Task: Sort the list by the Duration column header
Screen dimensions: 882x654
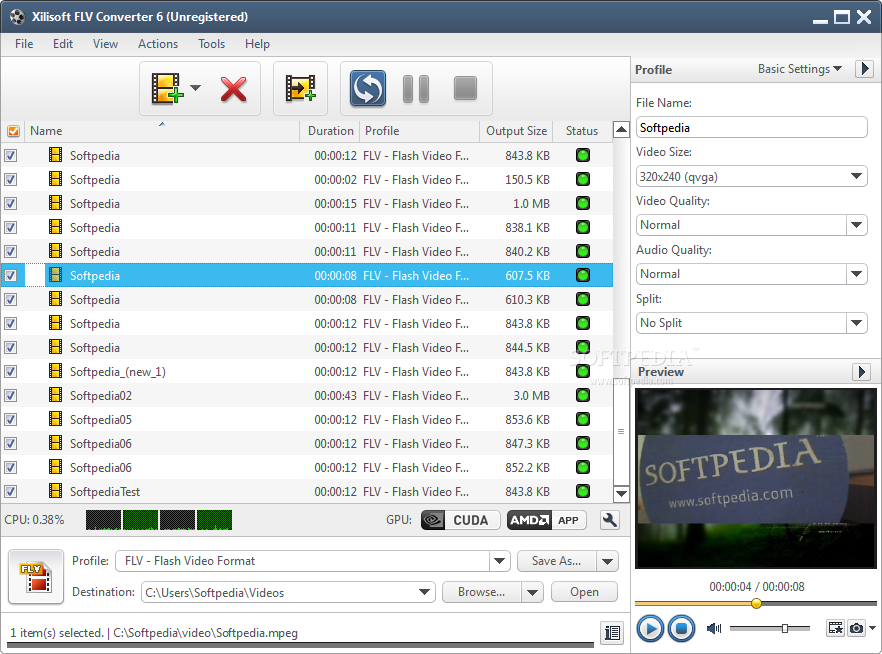Action: pos(330,131)
